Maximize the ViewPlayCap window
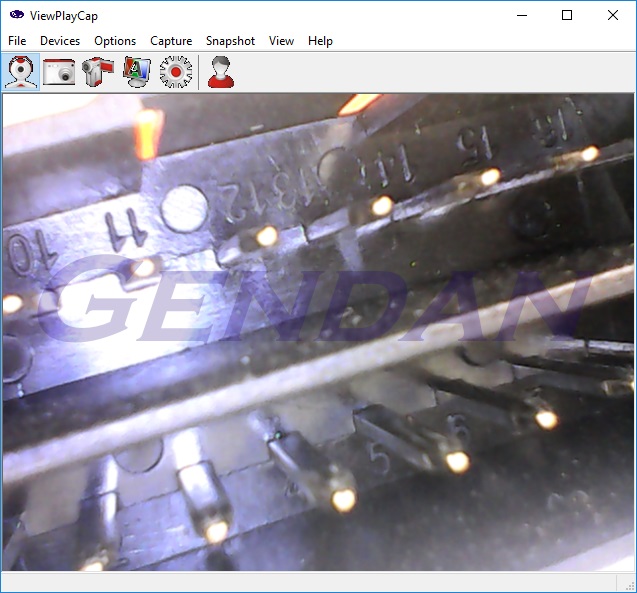This screenshot has width=637, height=593. tap(567, 15)
